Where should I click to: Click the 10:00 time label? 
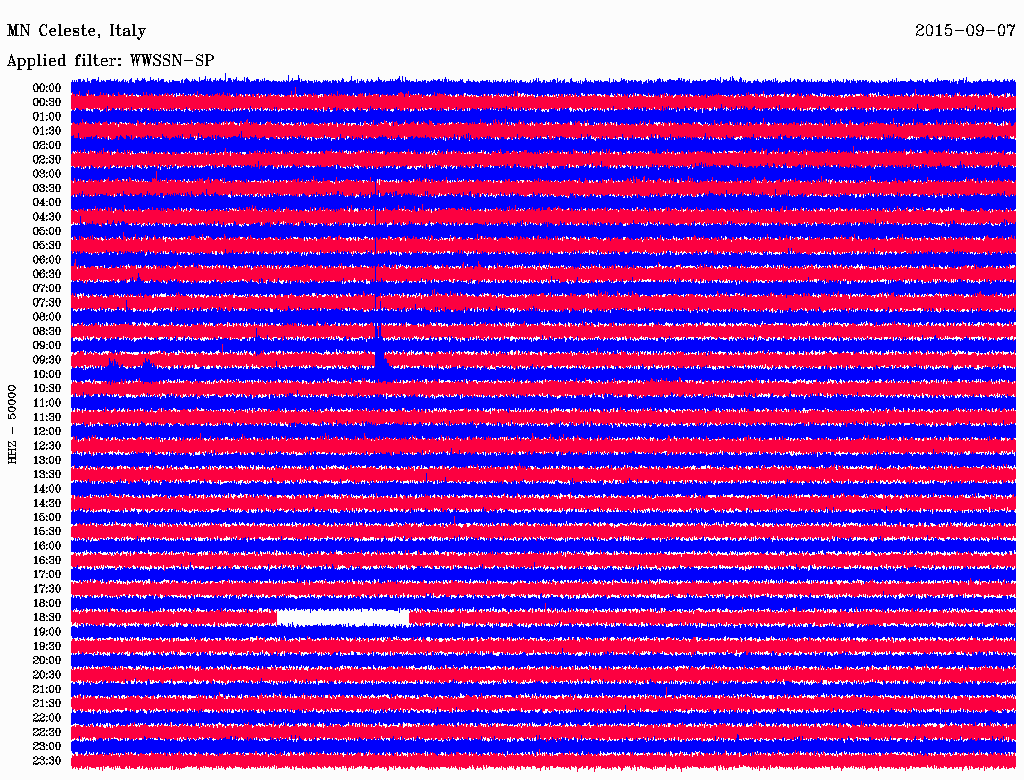point(47,374)
